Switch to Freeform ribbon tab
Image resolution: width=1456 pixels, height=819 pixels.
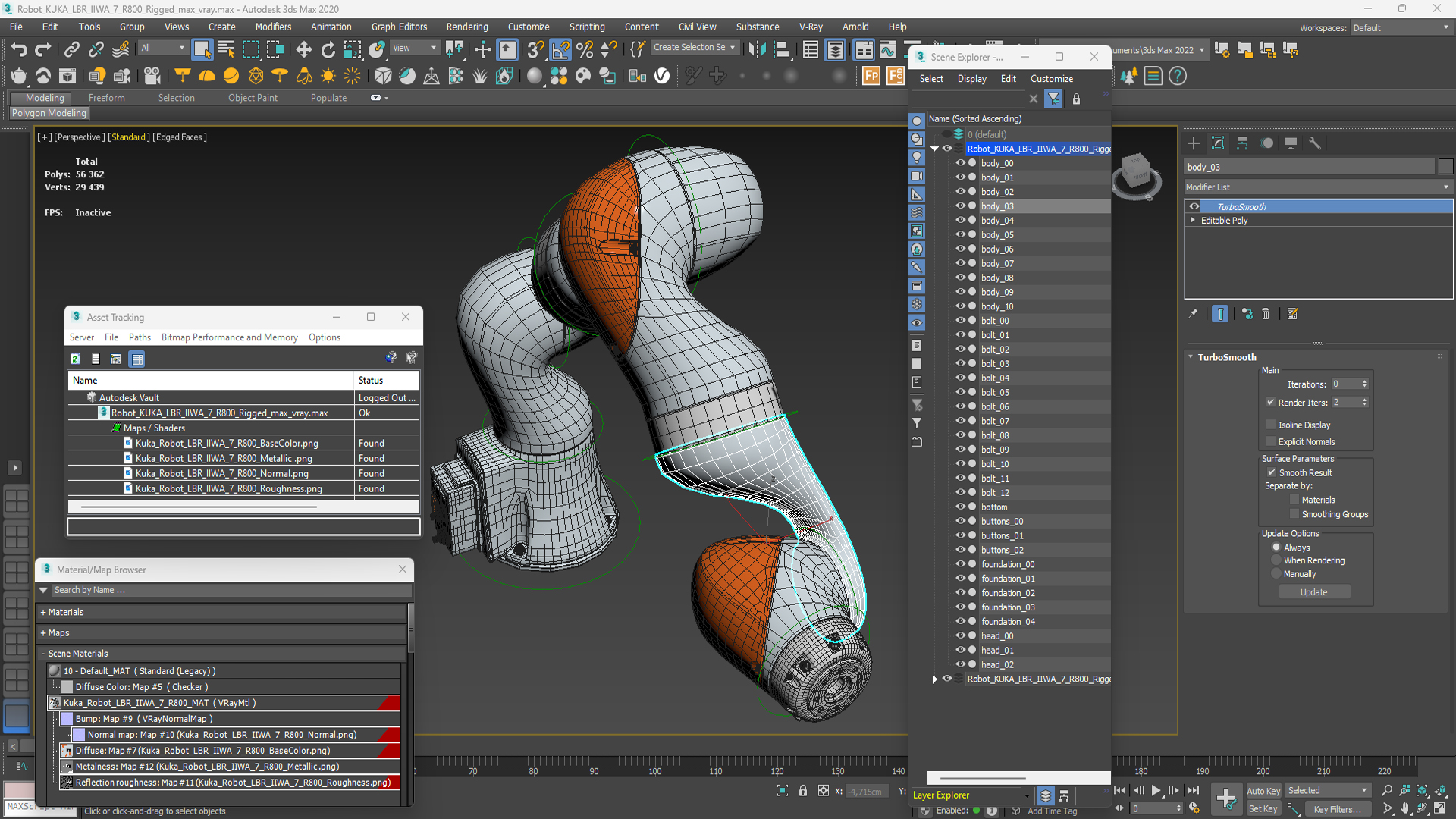point(106,98)
